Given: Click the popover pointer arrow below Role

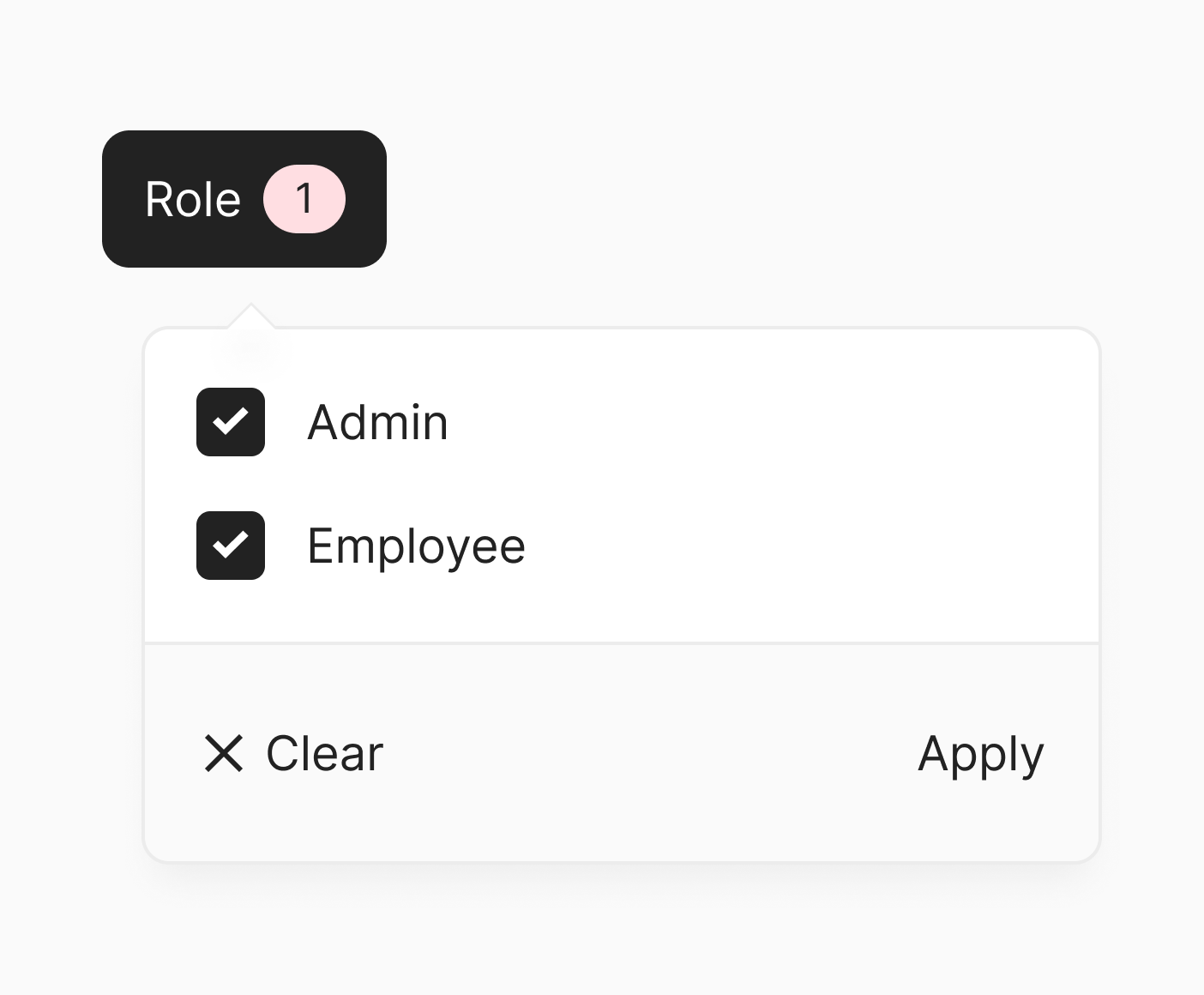Looking at the screenshot, I should point(251,317).
